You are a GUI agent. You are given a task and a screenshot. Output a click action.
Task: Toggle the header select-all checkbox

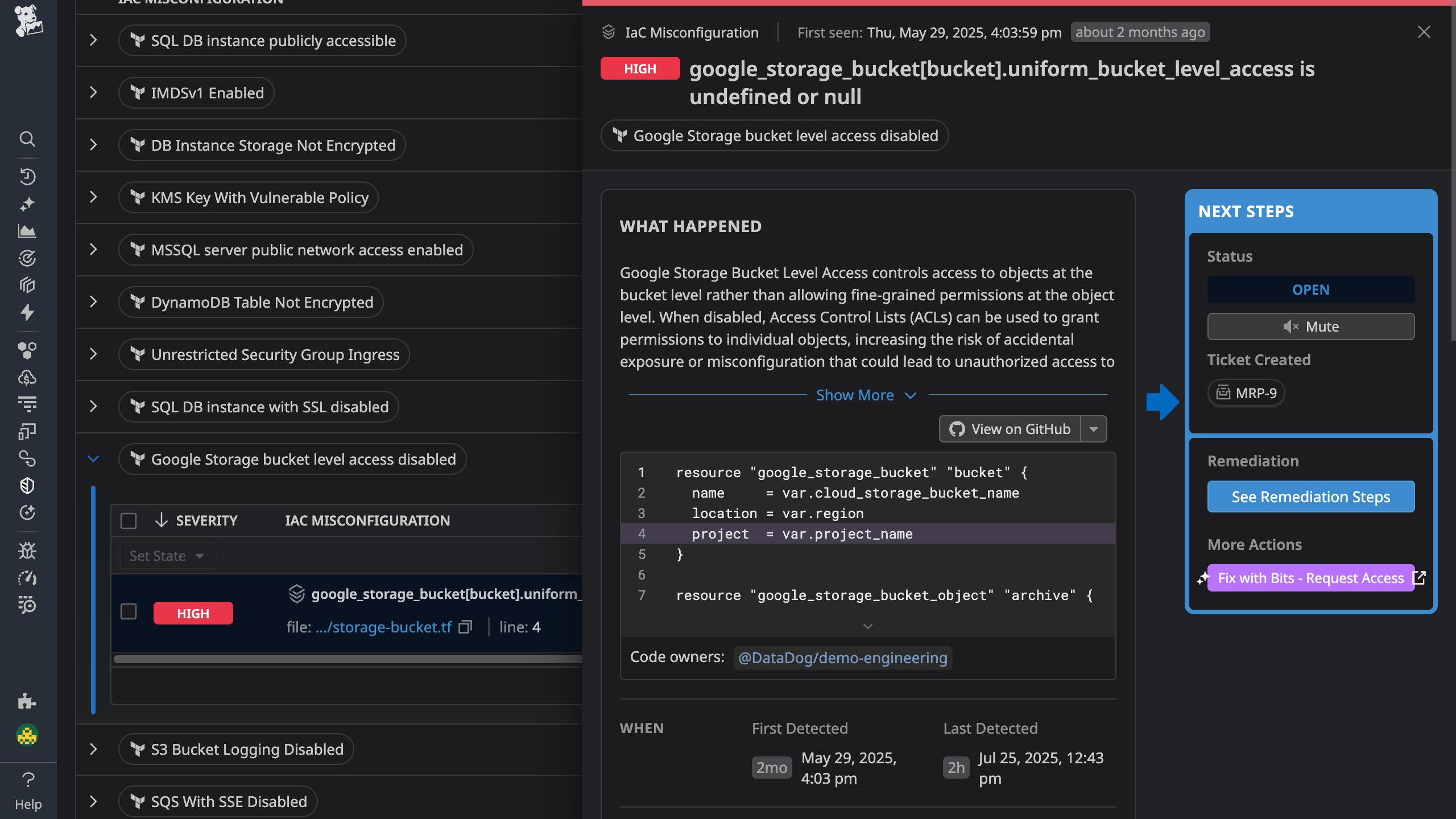129,520
